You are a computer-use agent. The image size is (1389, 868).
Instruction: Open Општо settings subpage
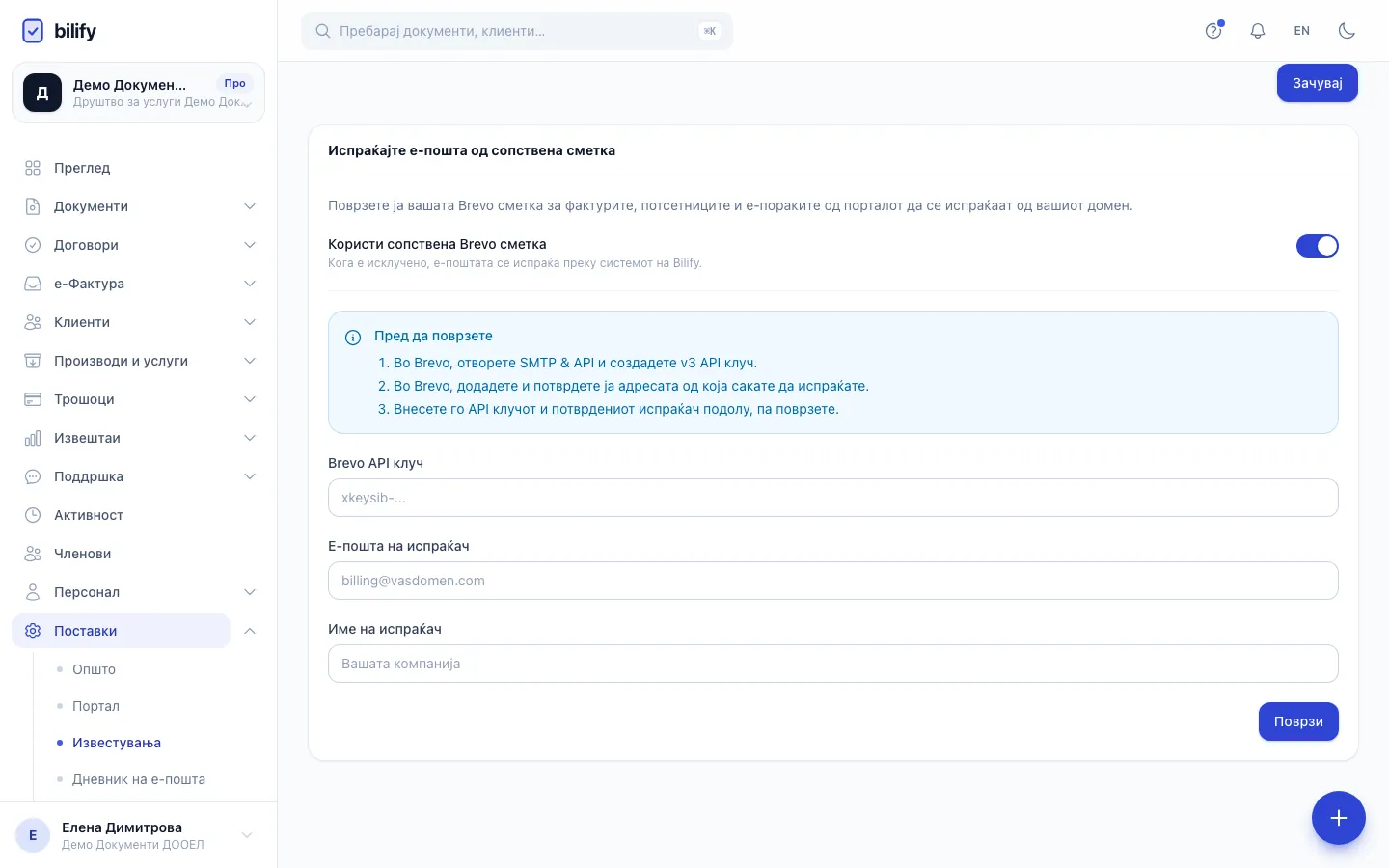(94, 669)
